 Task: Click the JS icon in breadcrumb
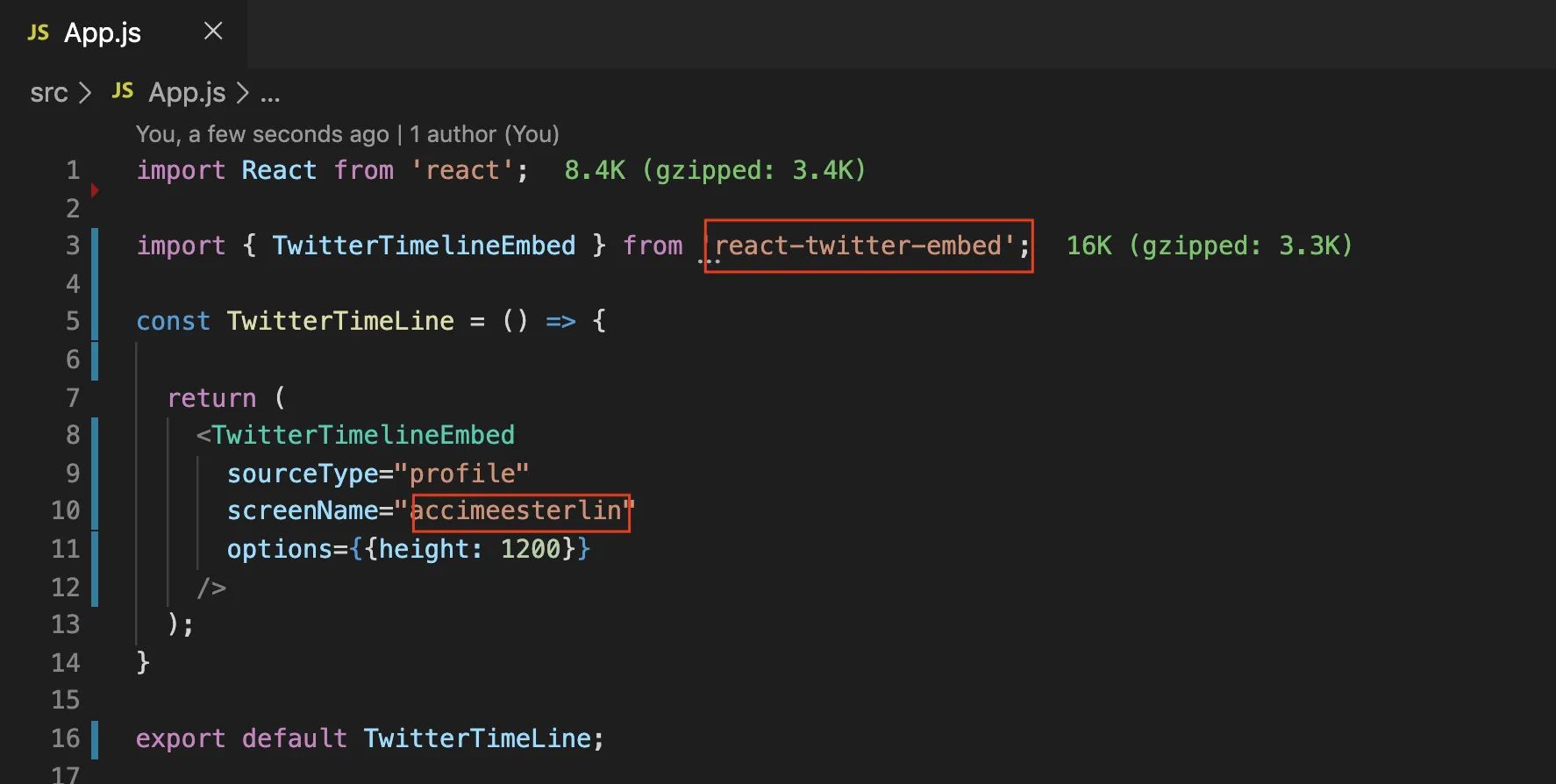click(x=123, y=91)
